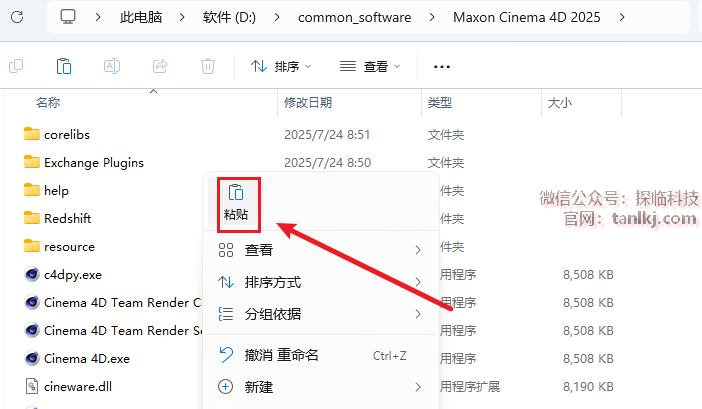Select the corelibs folder icon
Image resolution: width=702 pixels, height=409 pixels.
(x=32, y=134)
